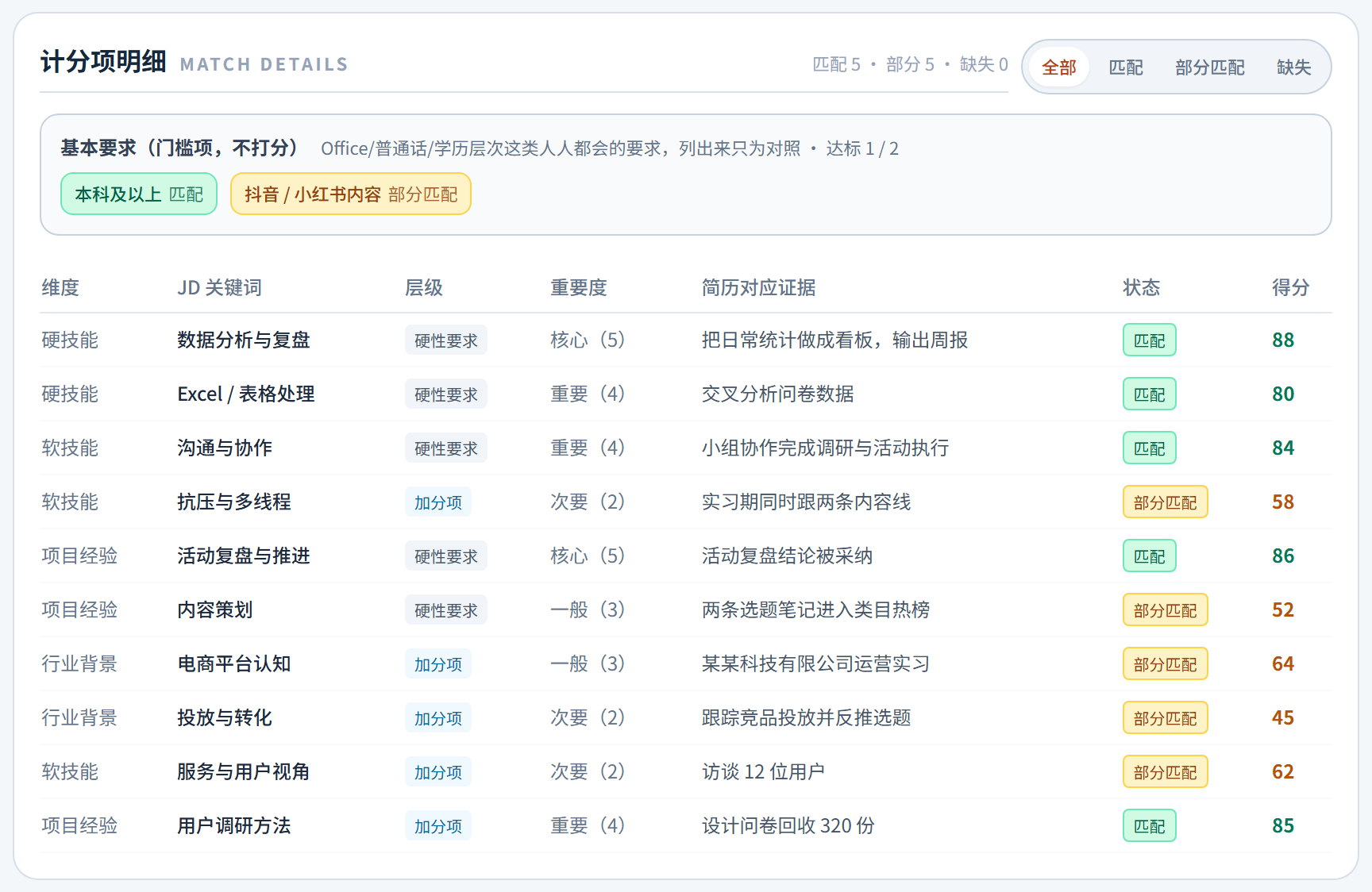Viewport: 1372px width, 892px height.
Task: Click the score 45
Action: click(1283, 717)
